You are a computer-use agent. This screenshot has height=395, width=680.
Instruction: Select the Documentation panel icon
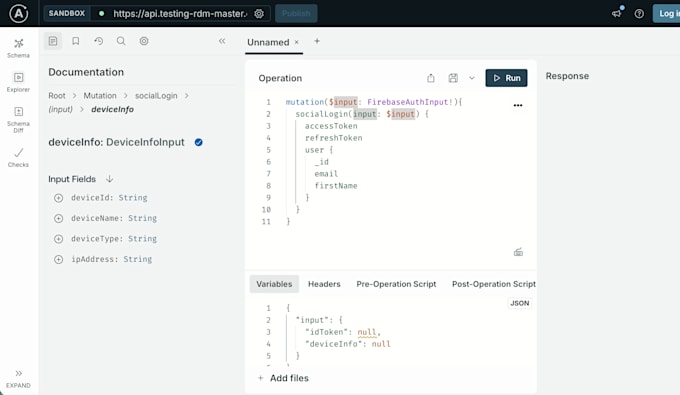click(53, 41)
